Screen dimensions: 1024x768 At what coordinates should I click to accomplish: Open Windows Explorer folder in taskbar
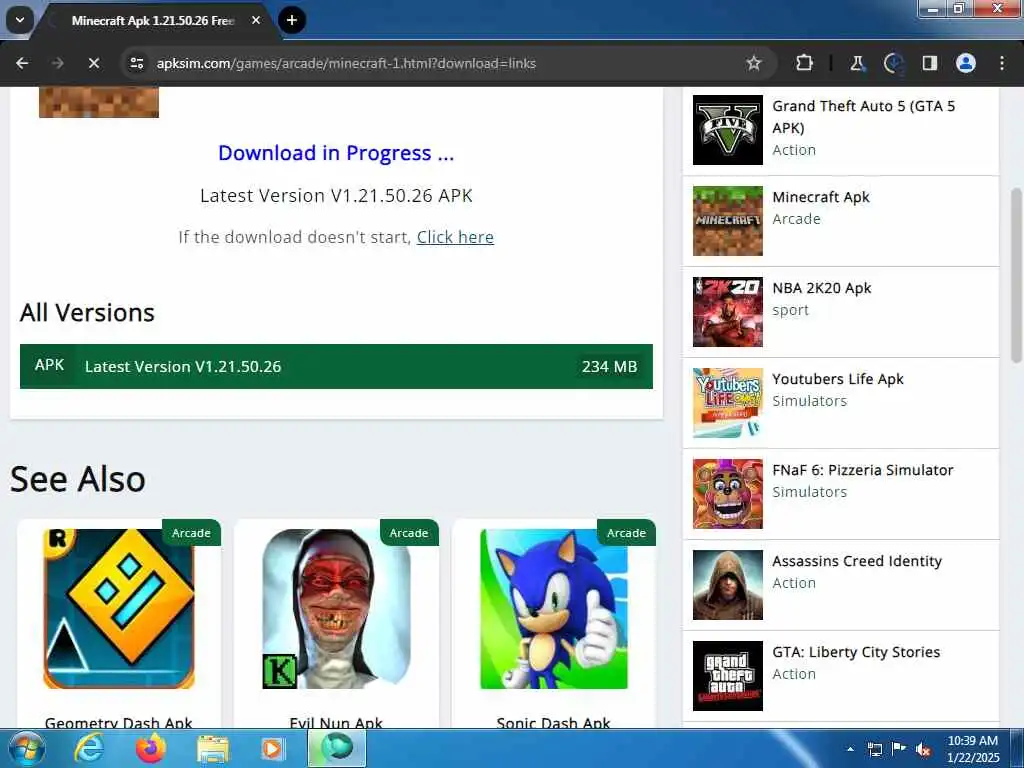[213, 748]
